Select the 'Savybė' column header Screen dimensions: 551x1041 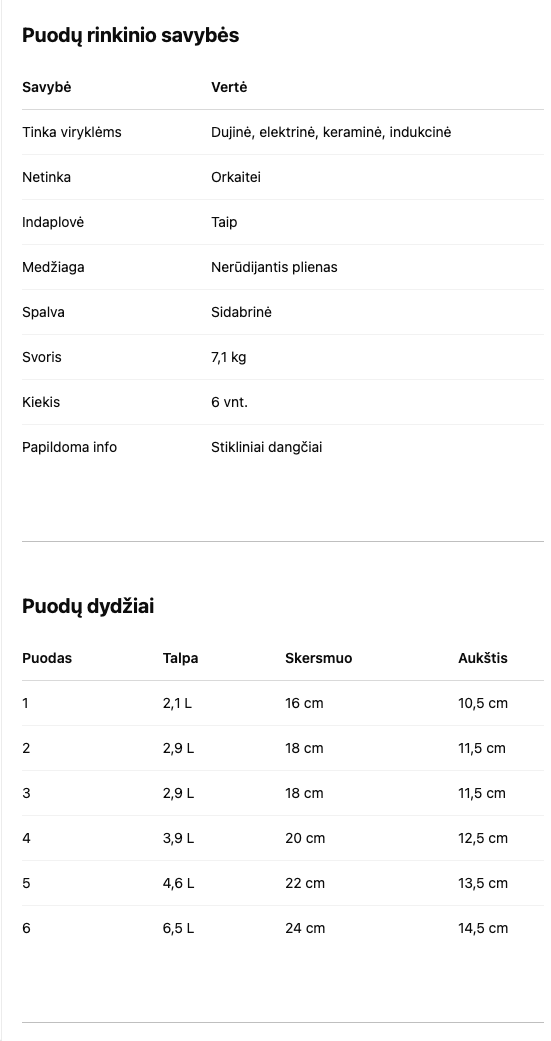[46, 87]
